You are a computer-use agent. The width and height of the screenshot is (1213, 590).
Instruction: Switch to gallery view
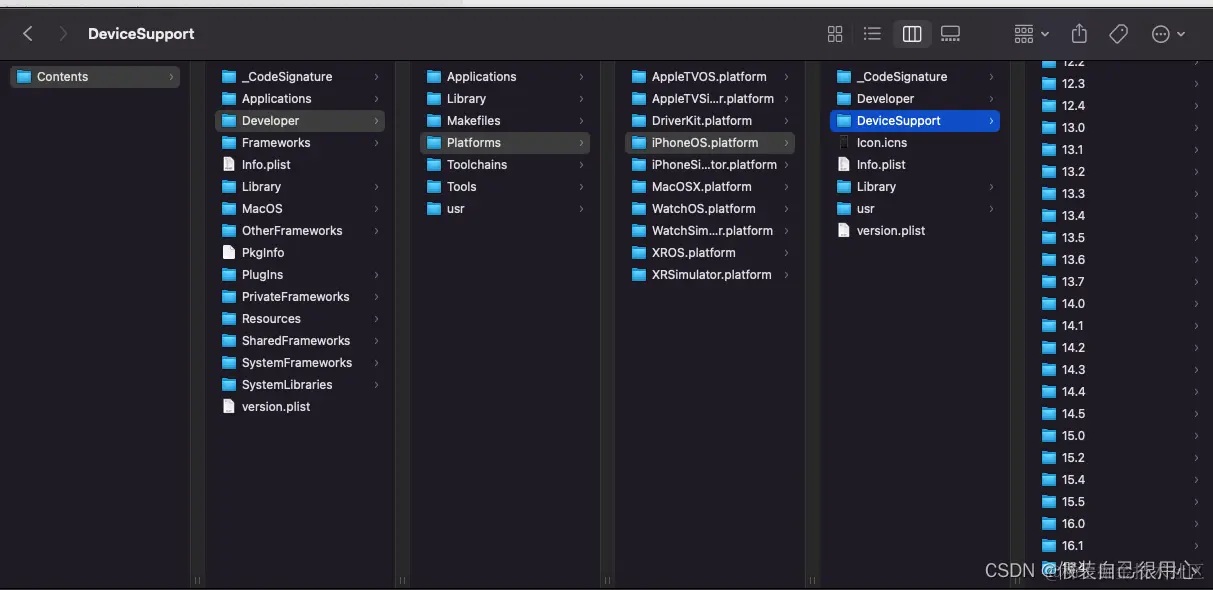(950, 34)
